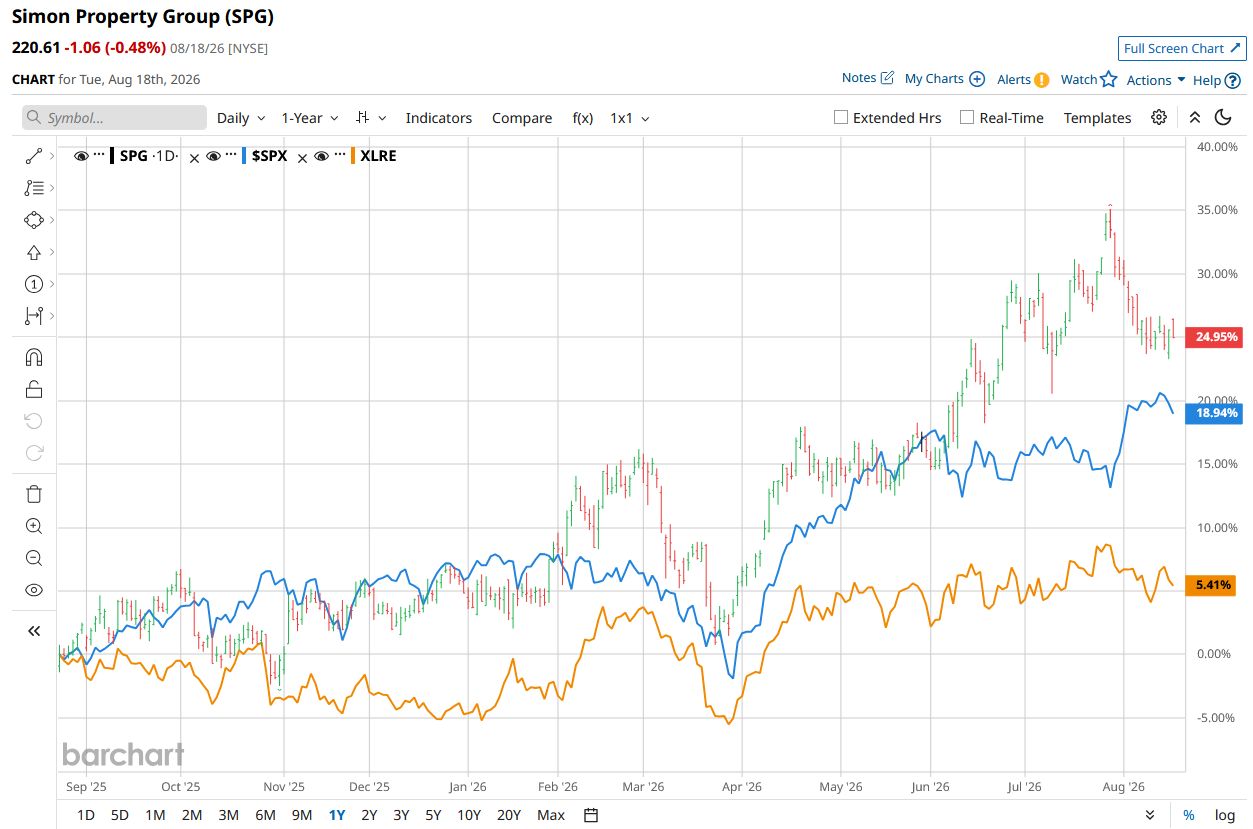Image resolution: width=1253 pixels, height=829 pixels.
Task: Click the Alerts link
Action: [1014, 79]
